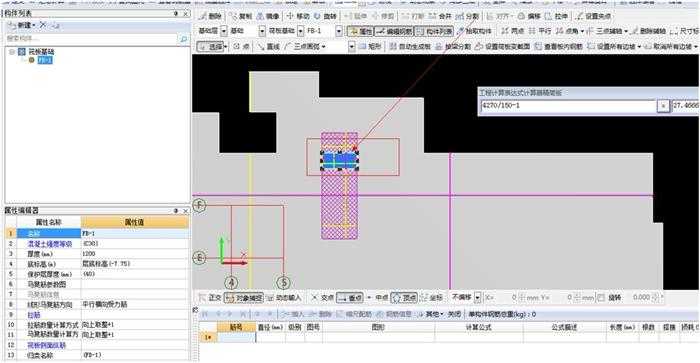Select the Mirror (镜像) tool
Viewport: 700px width, 363px height.
tap(268, 16)
